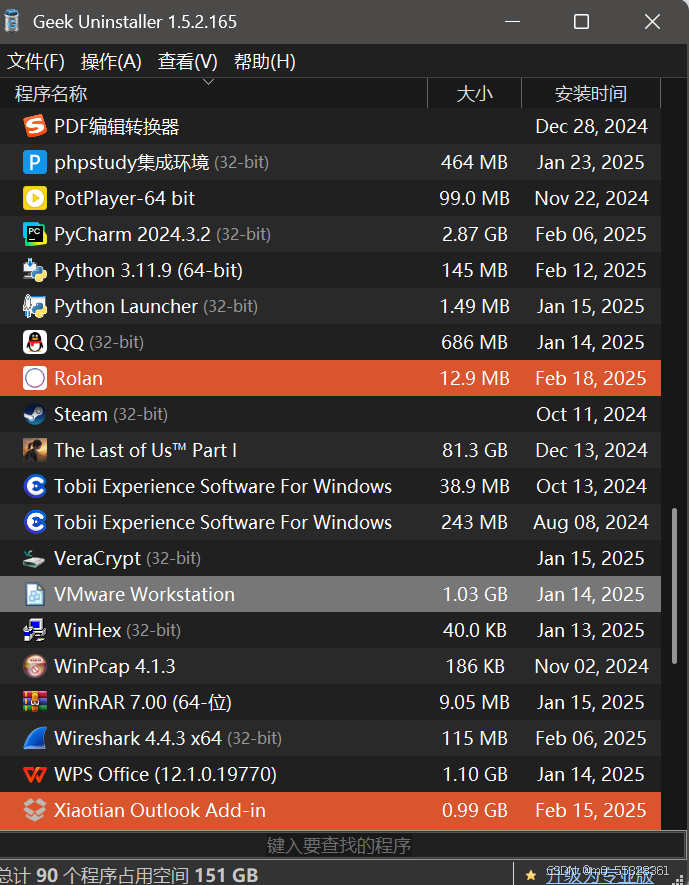Click the 升级为专业版 upgrade link
This screenshot has height=885, width=689.
pos(600,876)
